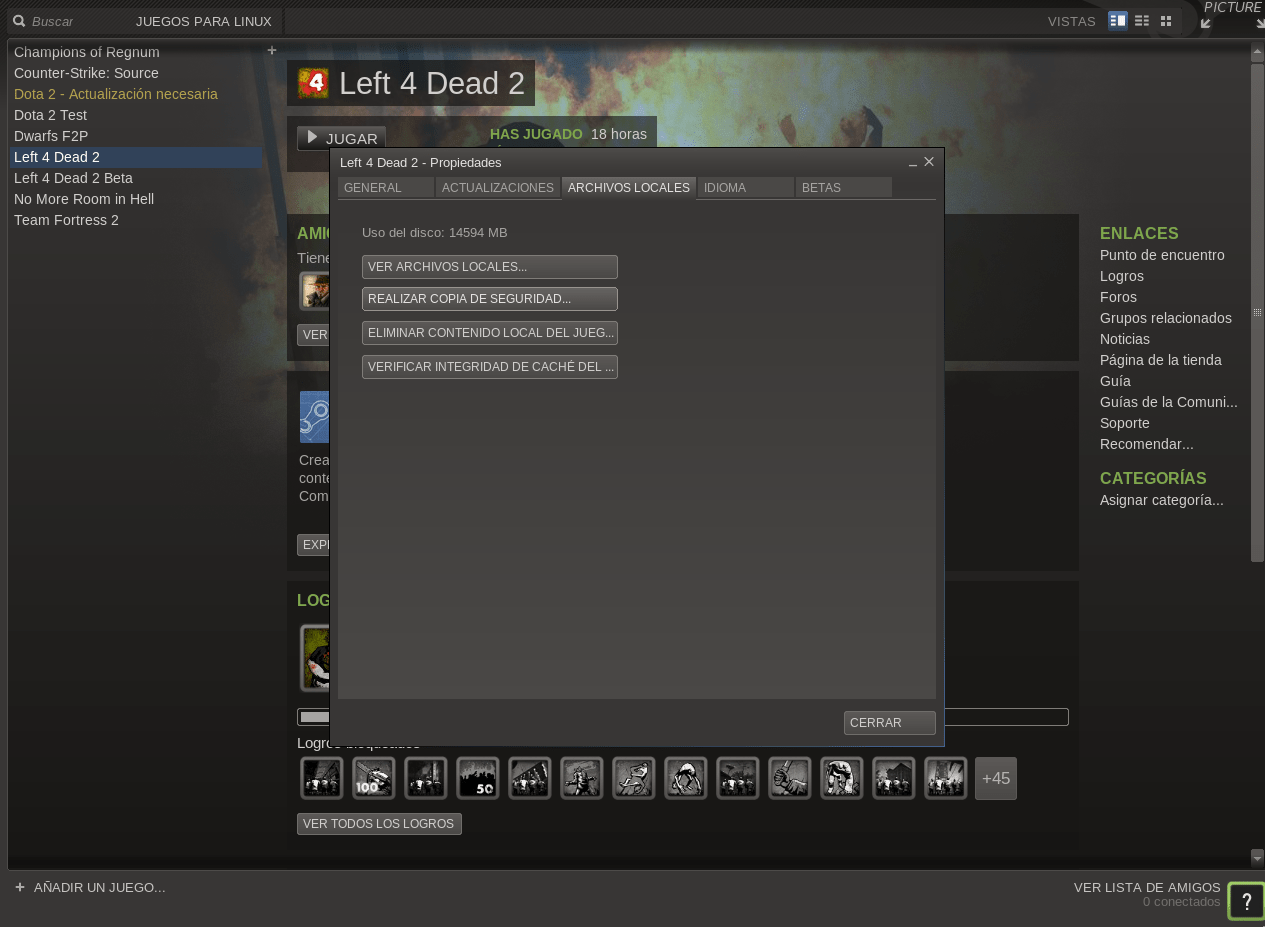This screenshot has width=1265, height=927.
Task: Open the Guías de la Comuni... link
Action: point(1169,402)
